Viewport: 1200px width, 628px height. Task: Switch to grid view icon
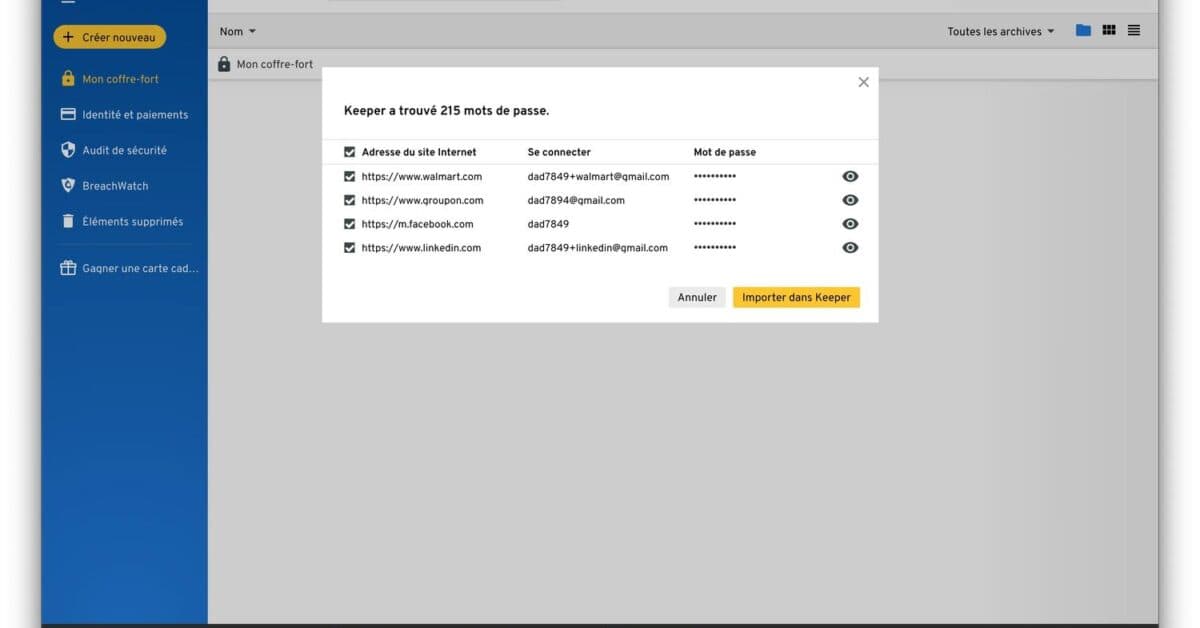coord(1109,31)
